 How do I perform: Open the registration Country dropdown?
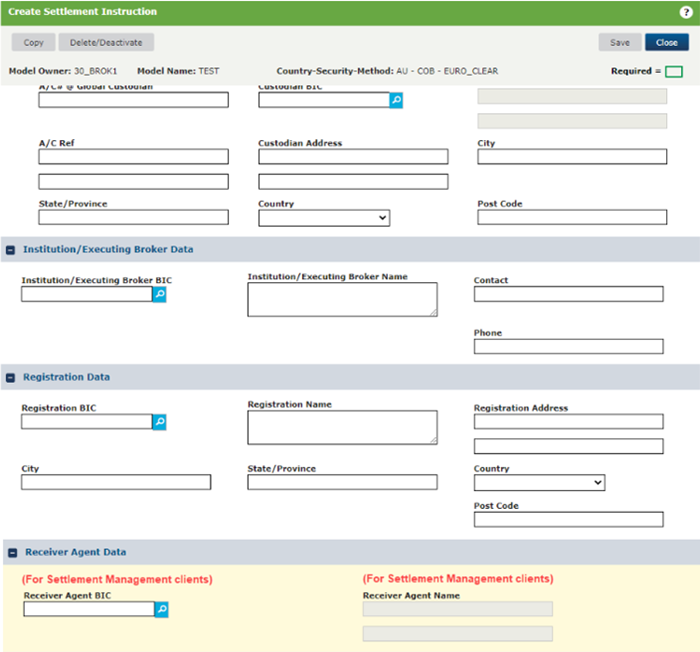coord(539,482)
